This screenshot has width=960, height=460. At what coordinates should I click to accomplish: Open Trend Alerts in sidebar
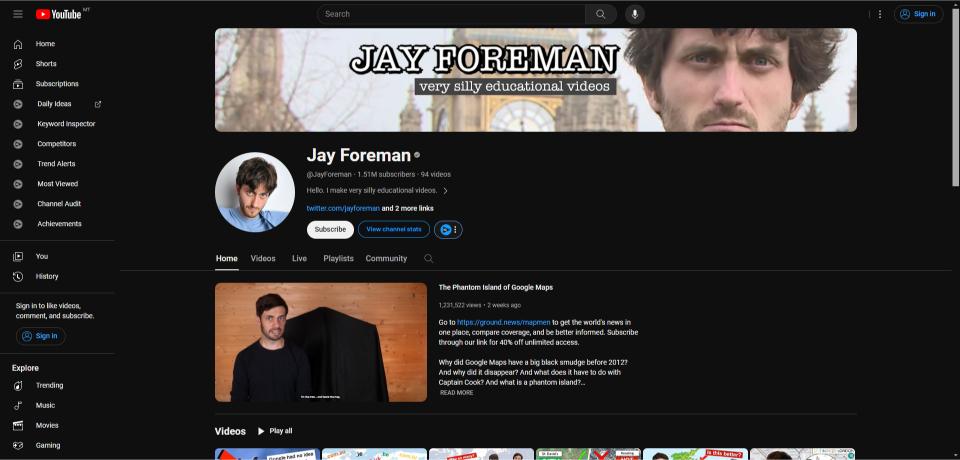57,164
